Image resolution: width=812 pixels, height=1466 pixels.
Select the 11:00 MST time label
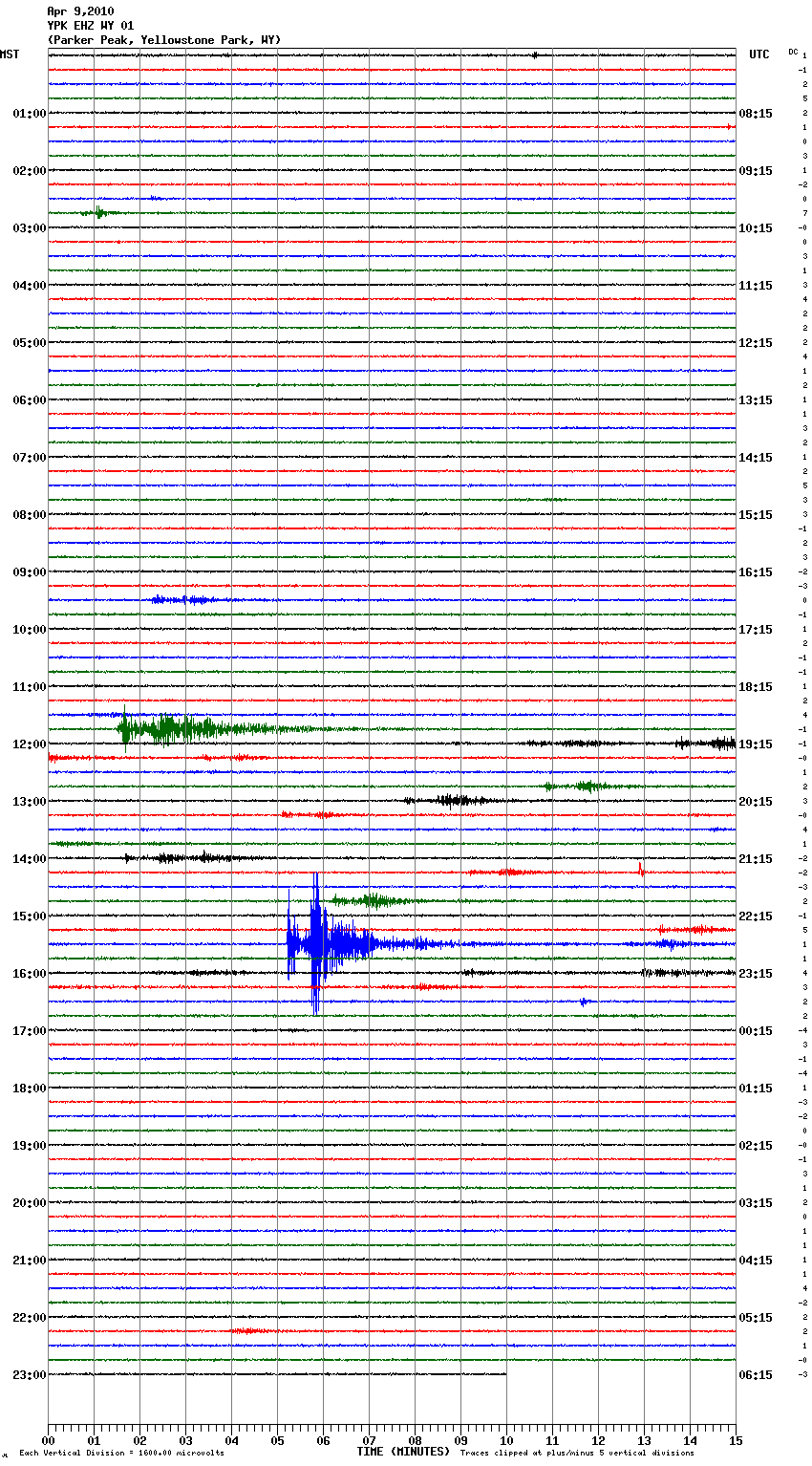(30, 687)
